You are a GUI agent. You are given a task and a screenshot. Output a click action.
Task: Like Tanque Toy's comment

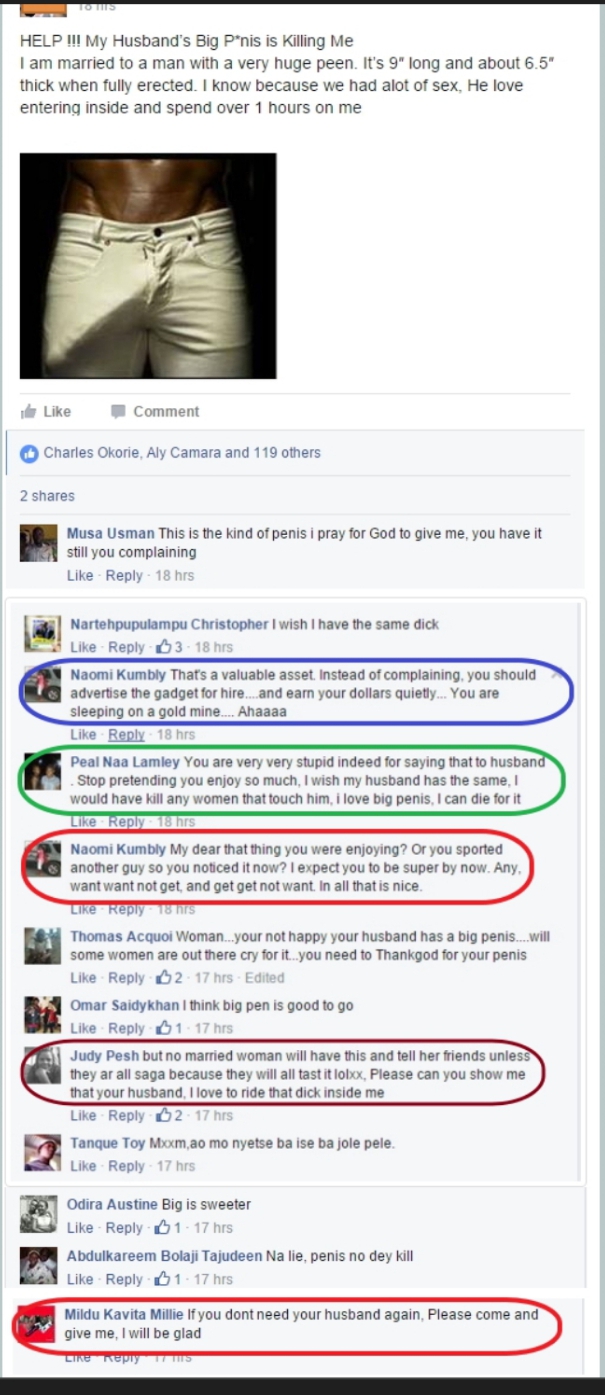pyautogui.click(x=83, y=1166)
